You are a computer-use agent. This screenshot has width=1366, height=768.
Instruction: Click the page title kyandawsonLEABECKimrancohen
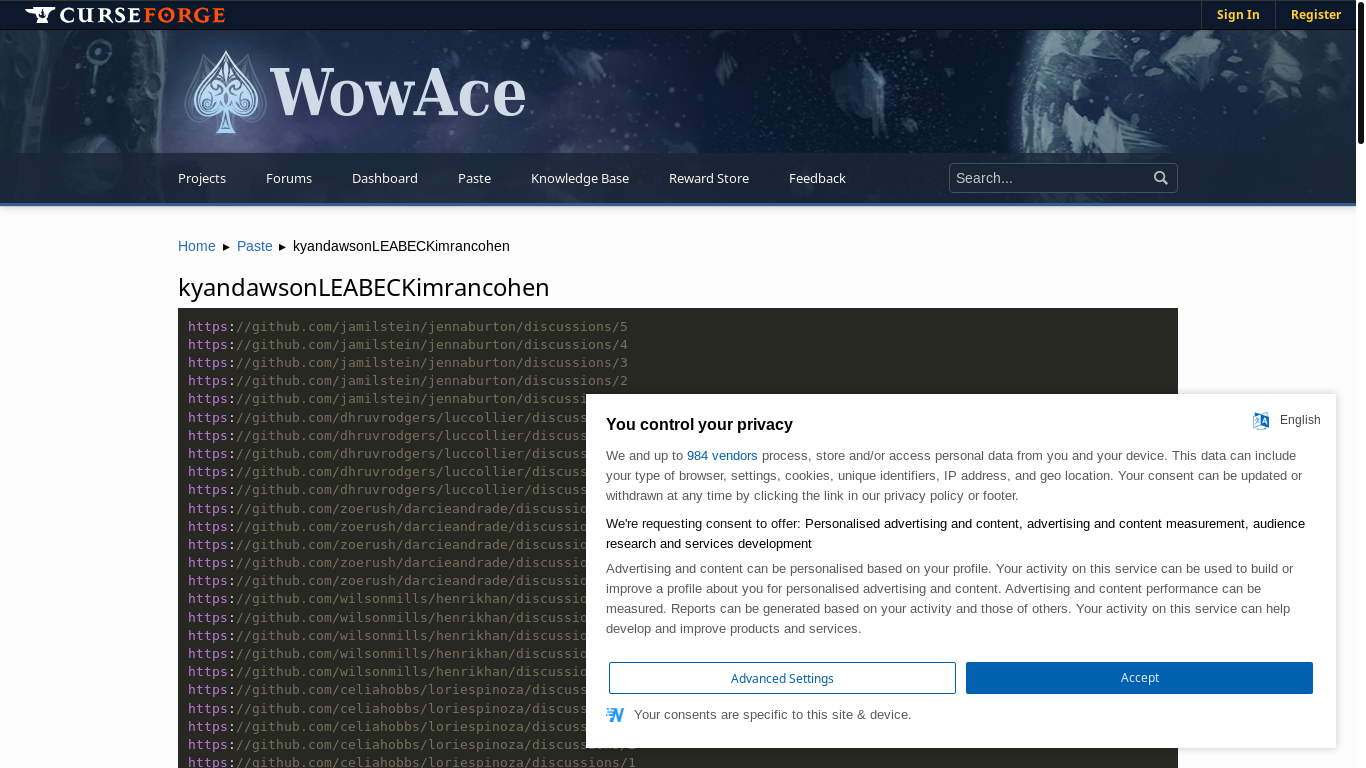click(x=364, y=288)
